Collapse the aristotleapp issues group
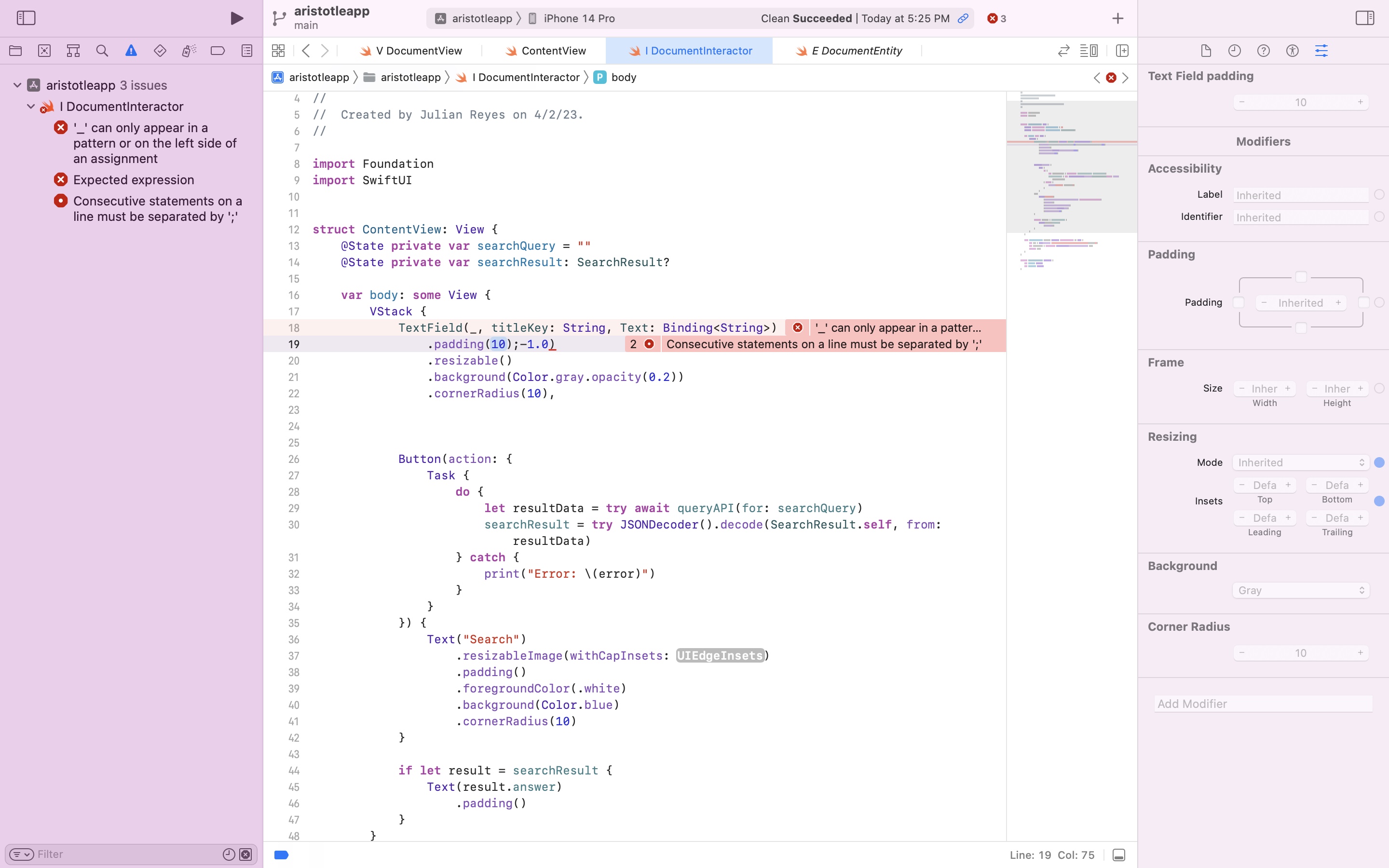 pyautogui.click(x=17, y=85)
